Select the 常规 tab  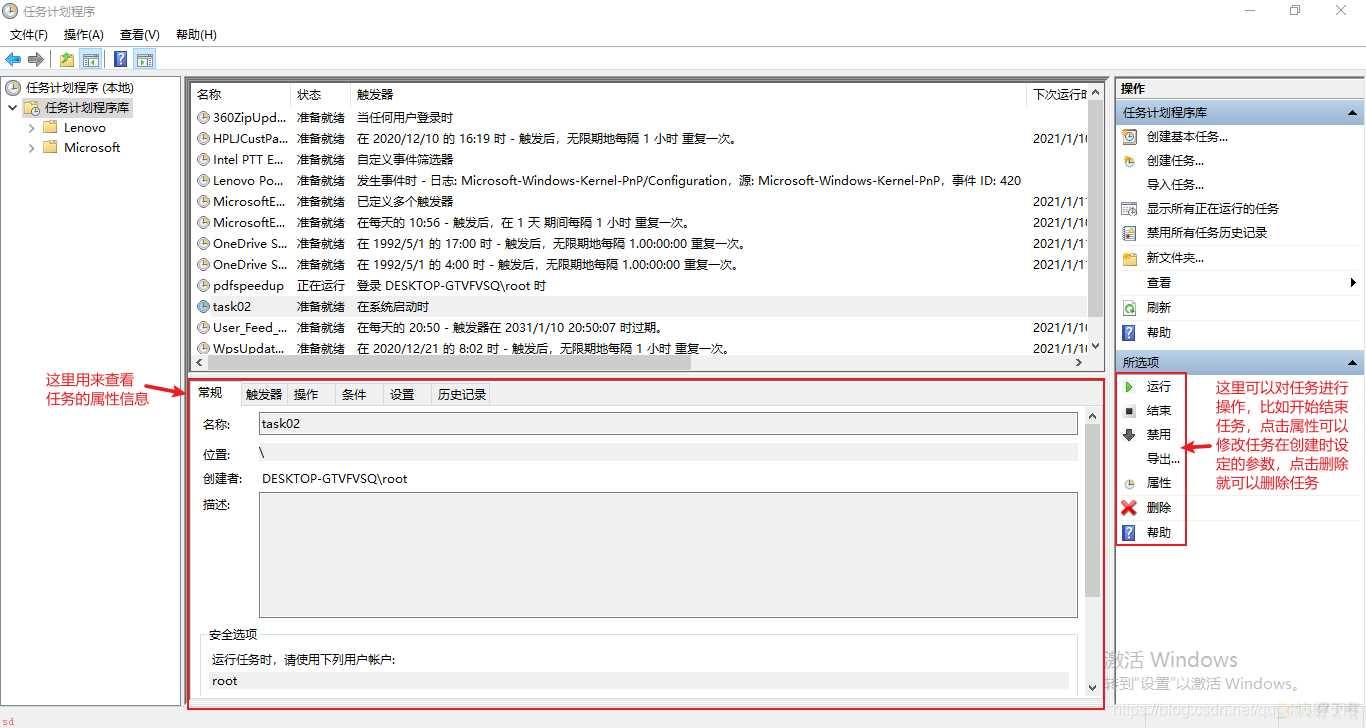click(211, 393)
